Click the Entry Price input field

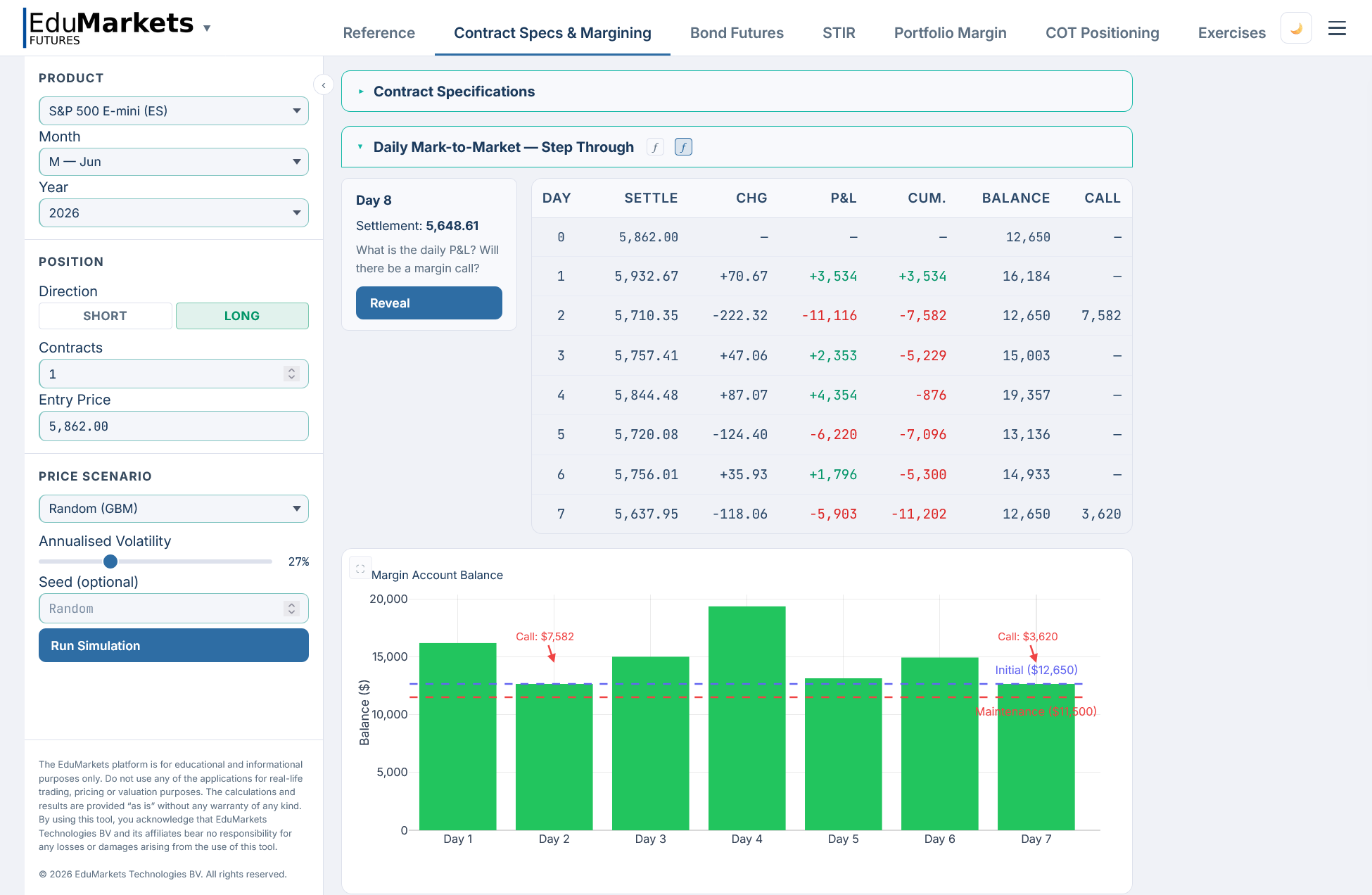[x=173, y=426]
